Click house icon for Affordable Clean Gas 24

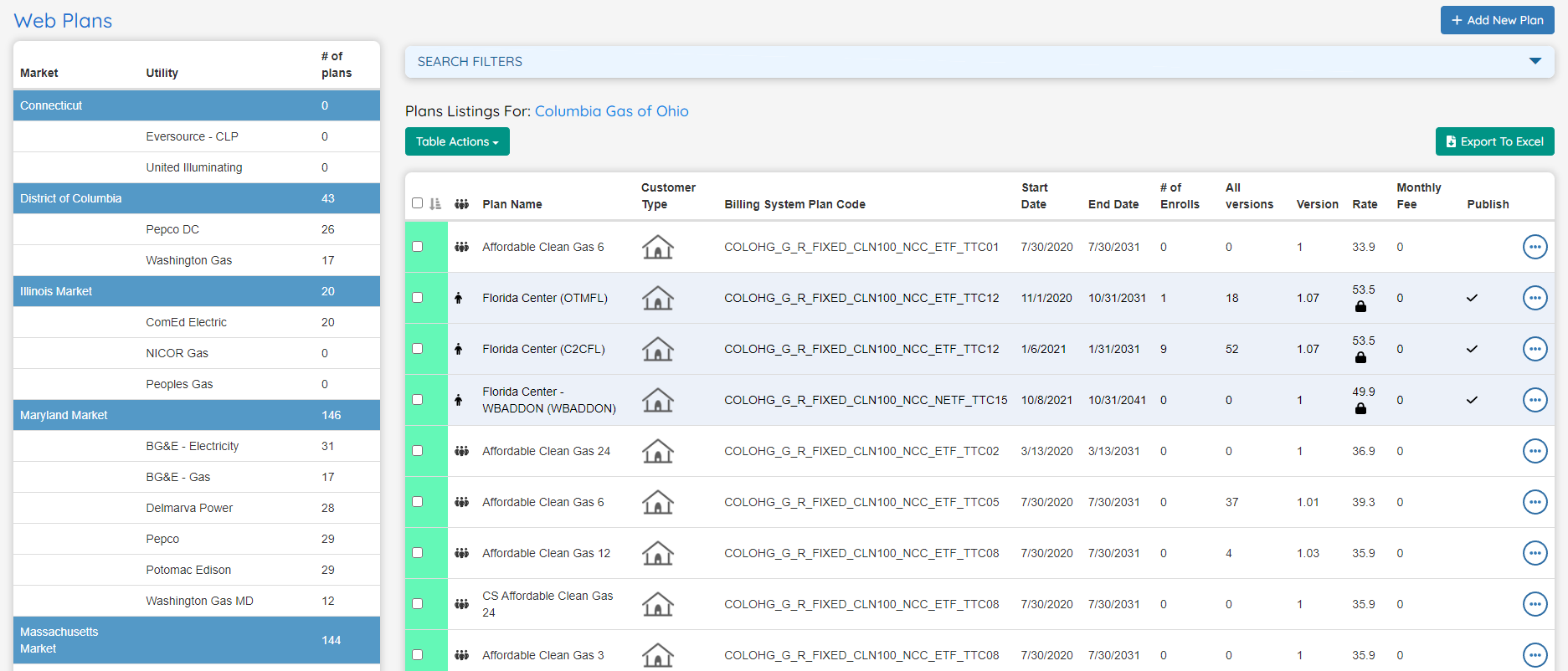658,451
